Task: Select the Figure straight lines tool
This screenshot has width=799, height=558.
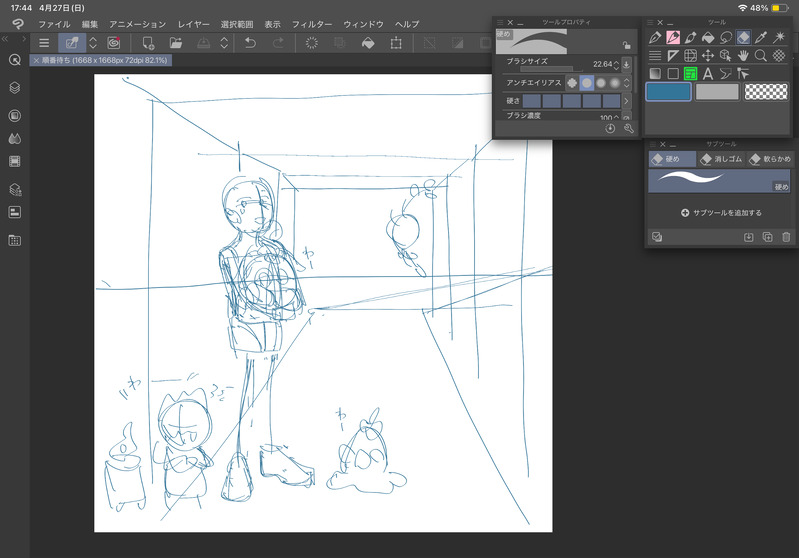Action: (655, 56)
